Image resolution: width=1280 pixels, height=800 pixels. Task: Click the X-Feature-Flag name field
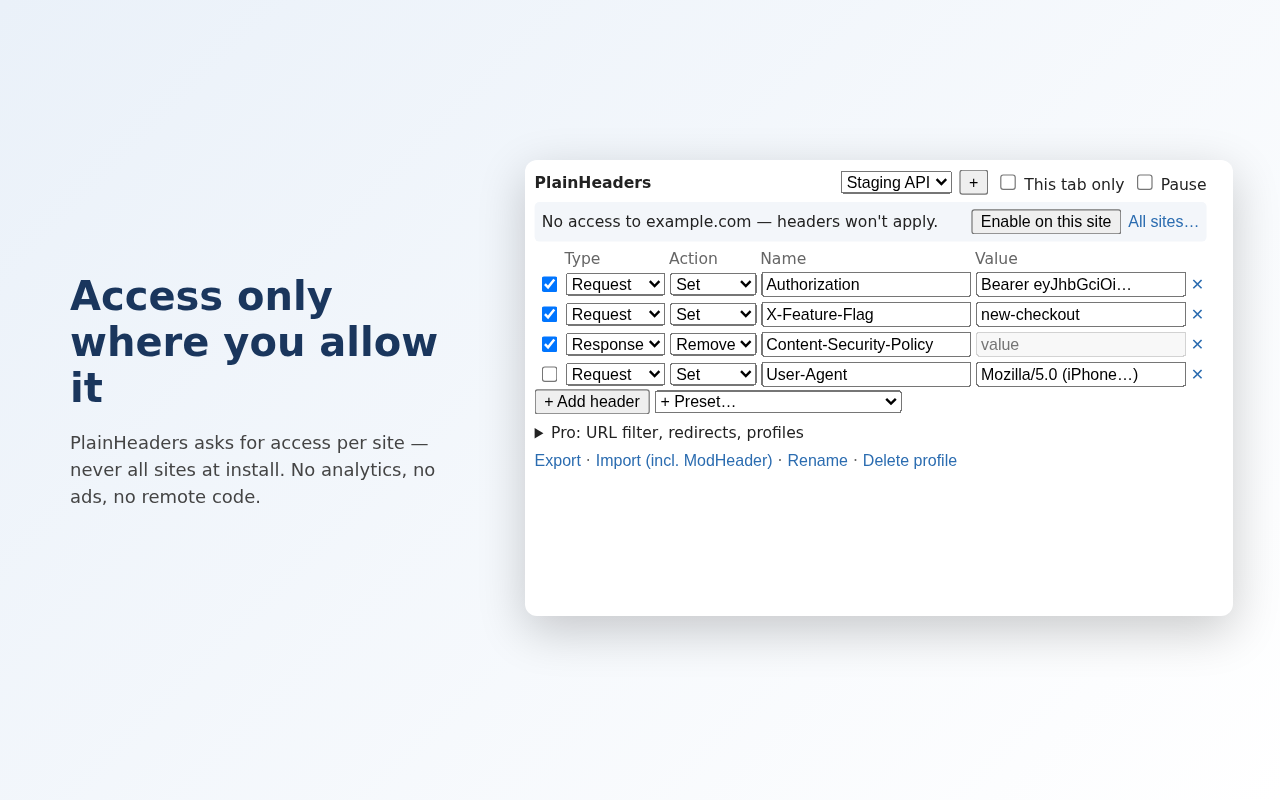866,314
